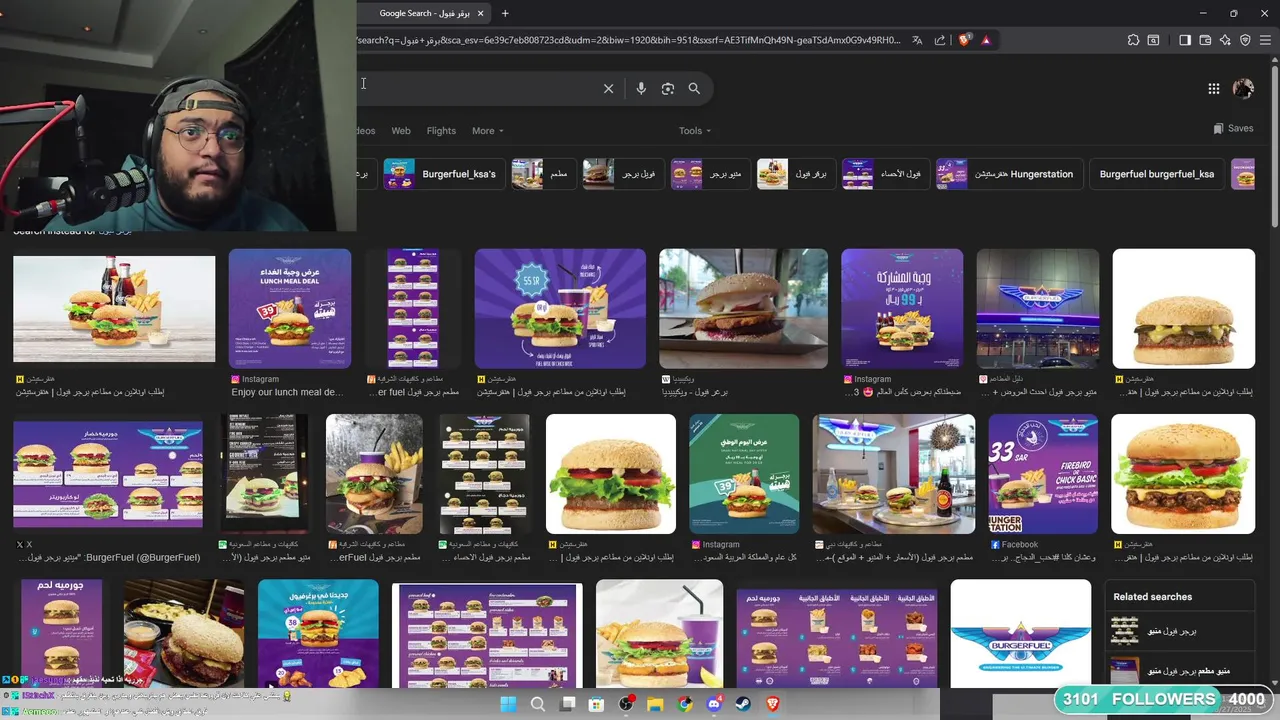Open the Windows Start menu
Viewport: 1280px width, 720px height.
coord(508,704)
